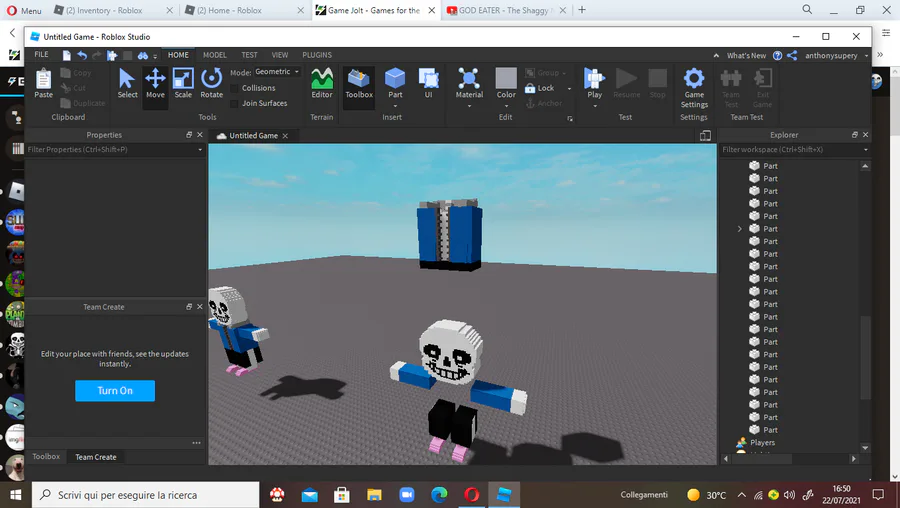Expand the Play dropdown arrow

(x=595, y=106)
